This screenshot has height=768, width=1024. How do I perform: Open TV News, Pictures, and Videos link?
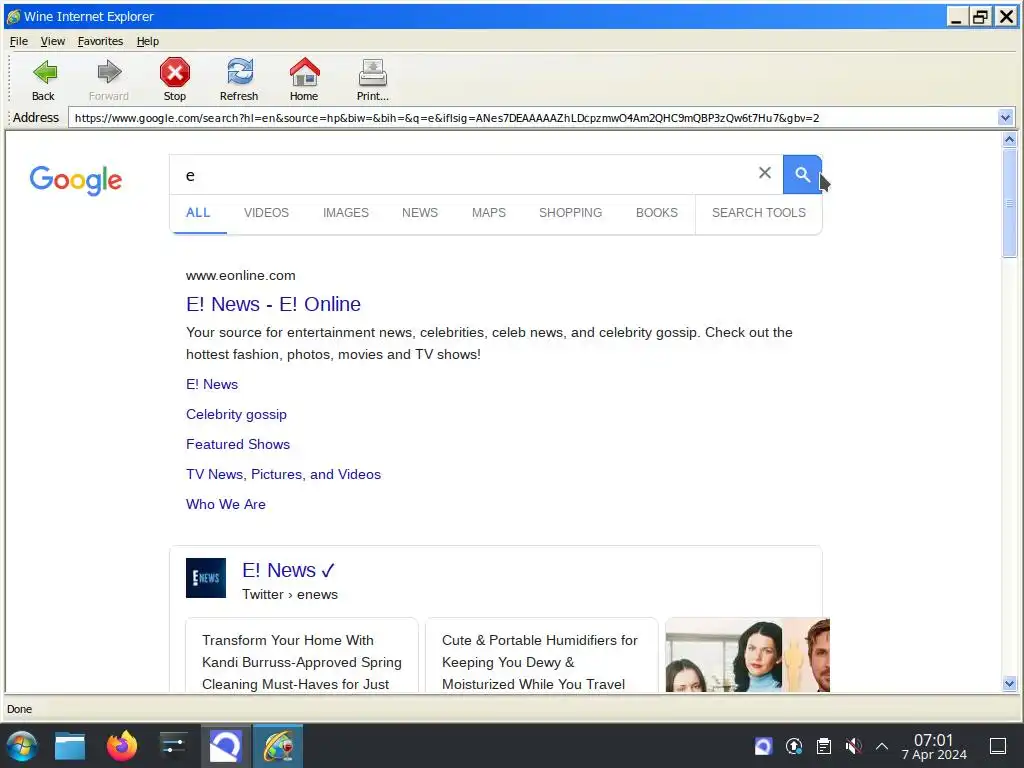[x=283, y=475]
